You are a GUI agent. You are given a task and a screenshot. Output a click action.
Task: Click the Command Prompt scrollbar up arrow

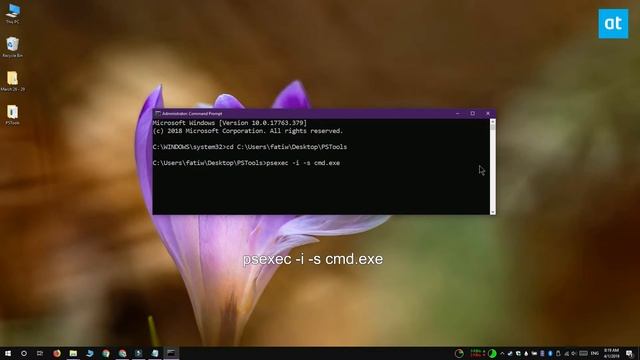(x=493, y=121)
